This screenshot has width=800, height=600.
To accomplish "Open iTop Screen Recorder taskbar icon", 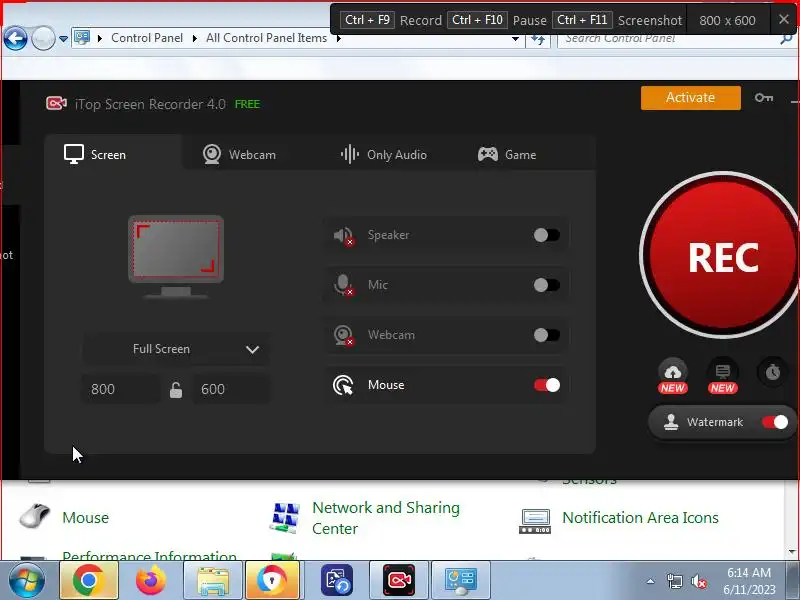I will click(399, 581).
